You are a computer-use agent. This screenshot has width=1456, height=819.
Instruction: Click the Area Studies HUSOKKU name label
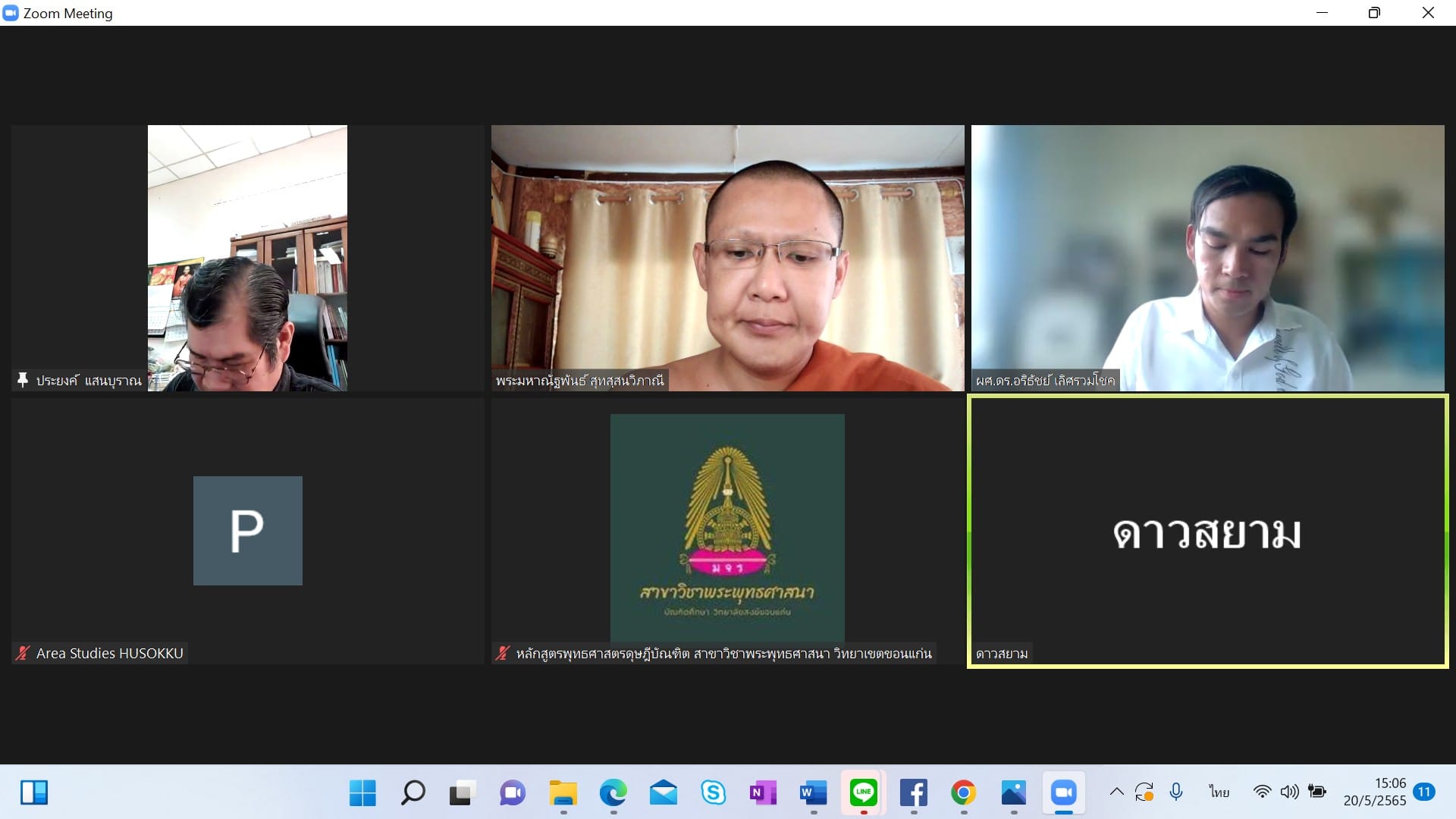[x=110, y=653]
